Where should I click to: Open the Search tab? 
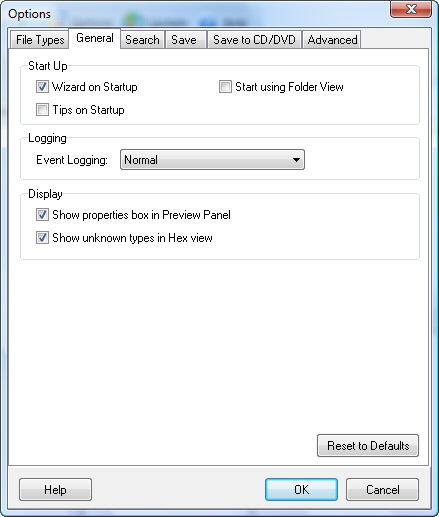click(142, 40)
